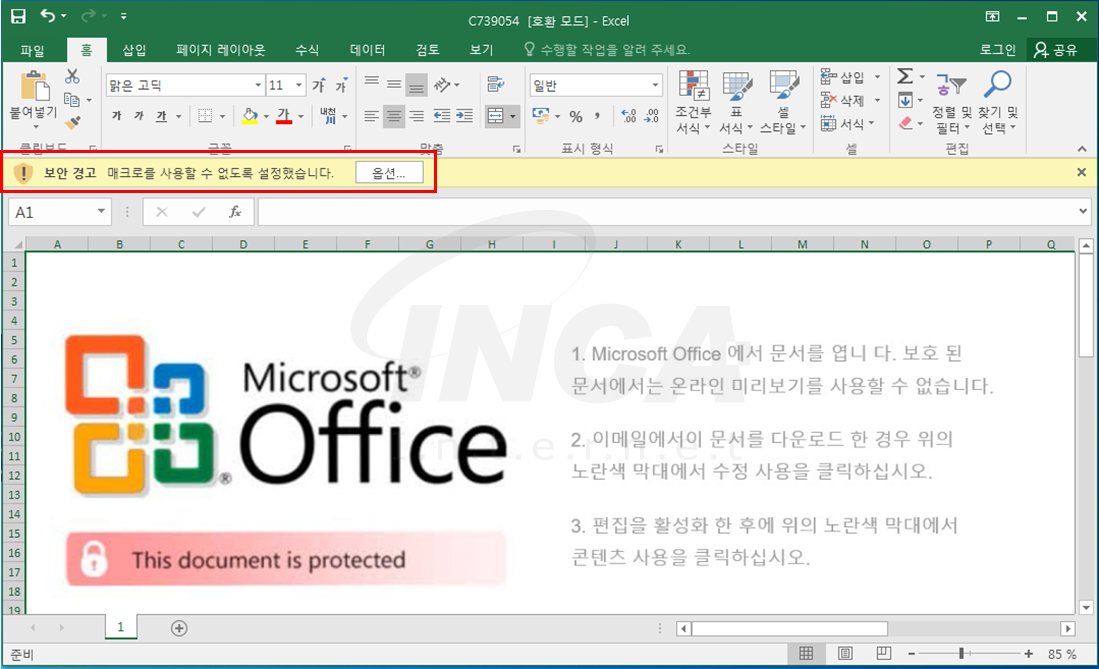Decrease the indent

click(x=442, y=116)
